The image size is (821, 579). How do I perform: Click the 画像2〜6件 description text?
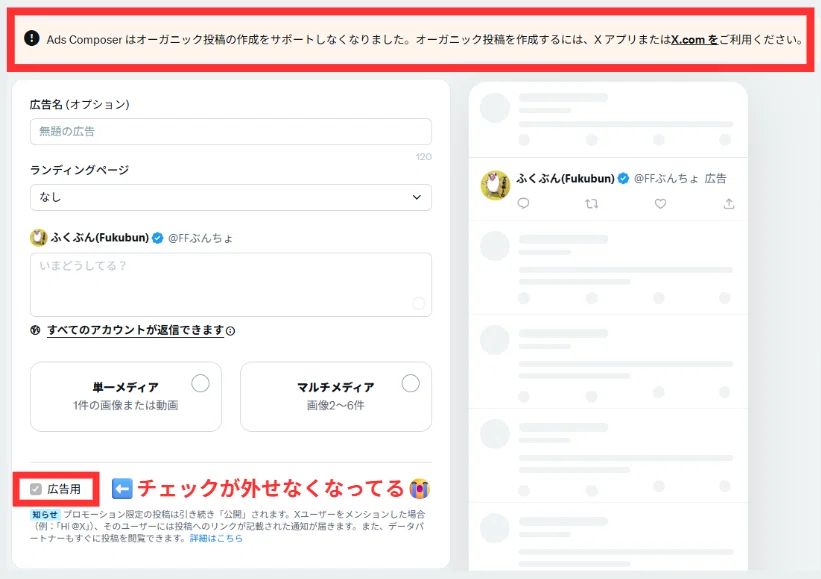[336, 405]
